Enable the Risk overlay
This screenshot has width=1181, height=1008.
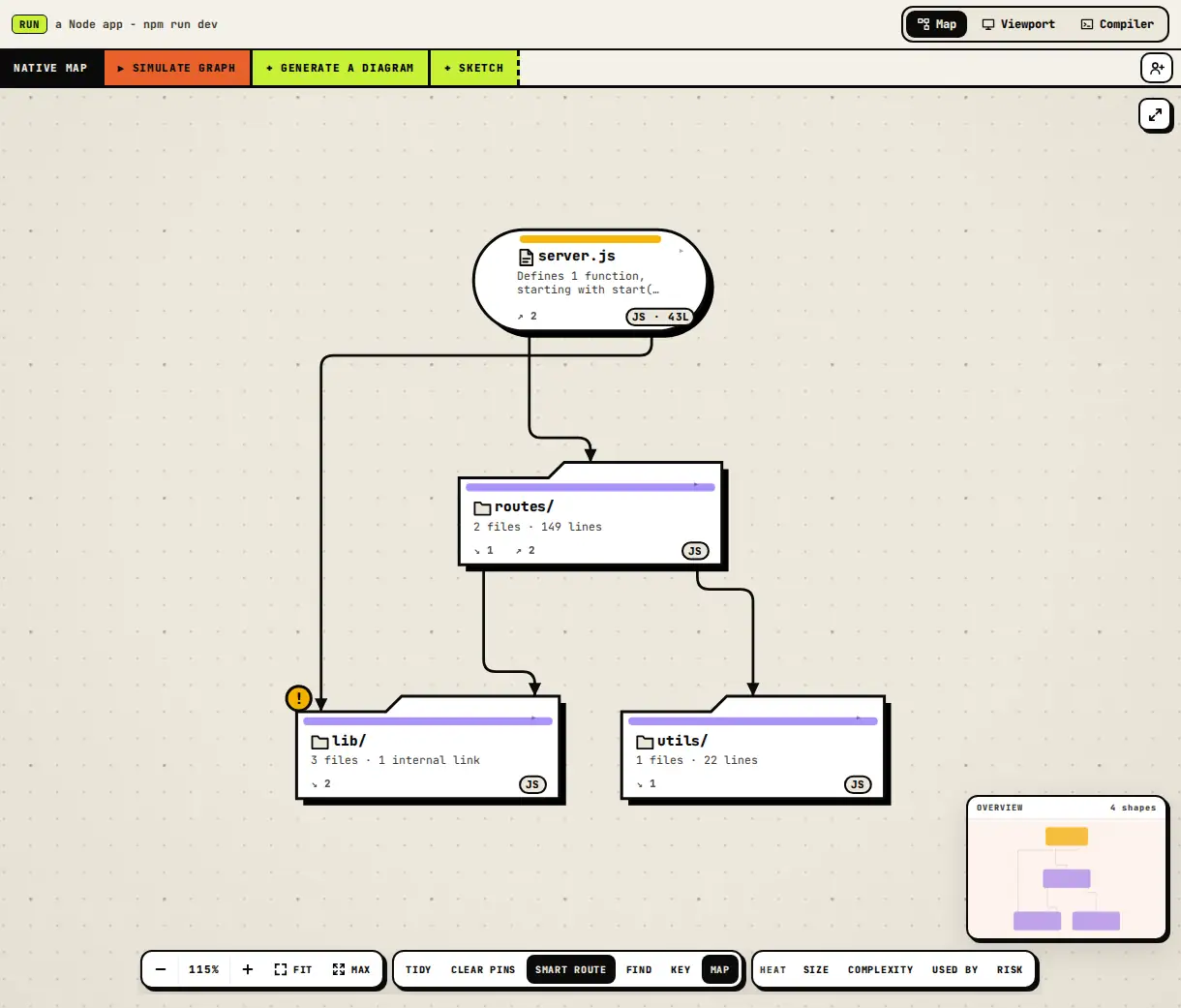[x=1010, y=969]
